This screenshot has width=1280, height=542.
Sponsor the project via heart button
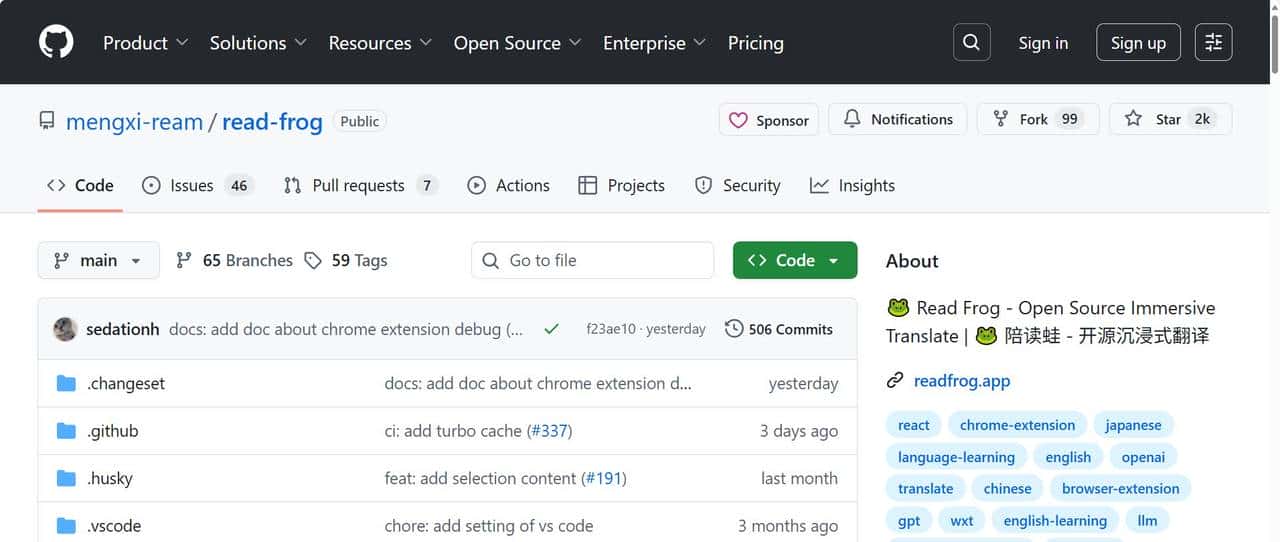769,120
